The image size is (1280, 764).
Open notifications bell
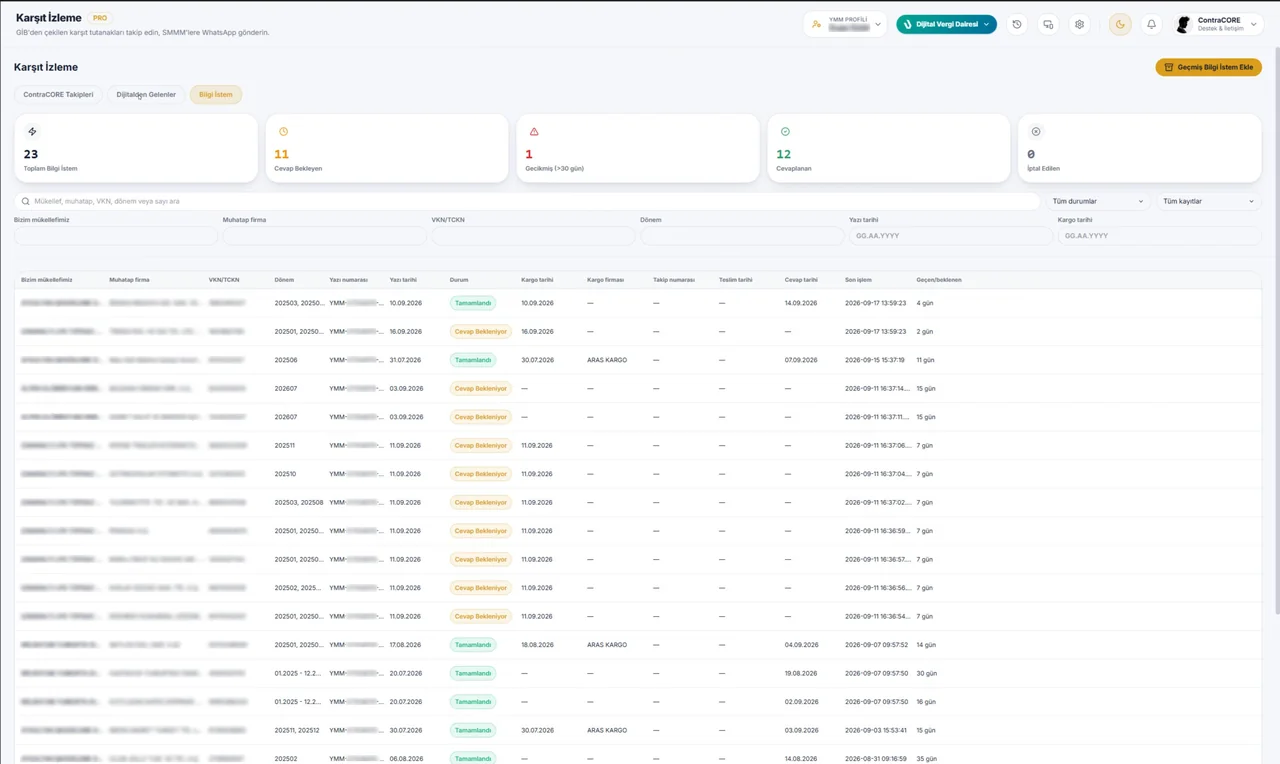click(x=1152, y=24)
